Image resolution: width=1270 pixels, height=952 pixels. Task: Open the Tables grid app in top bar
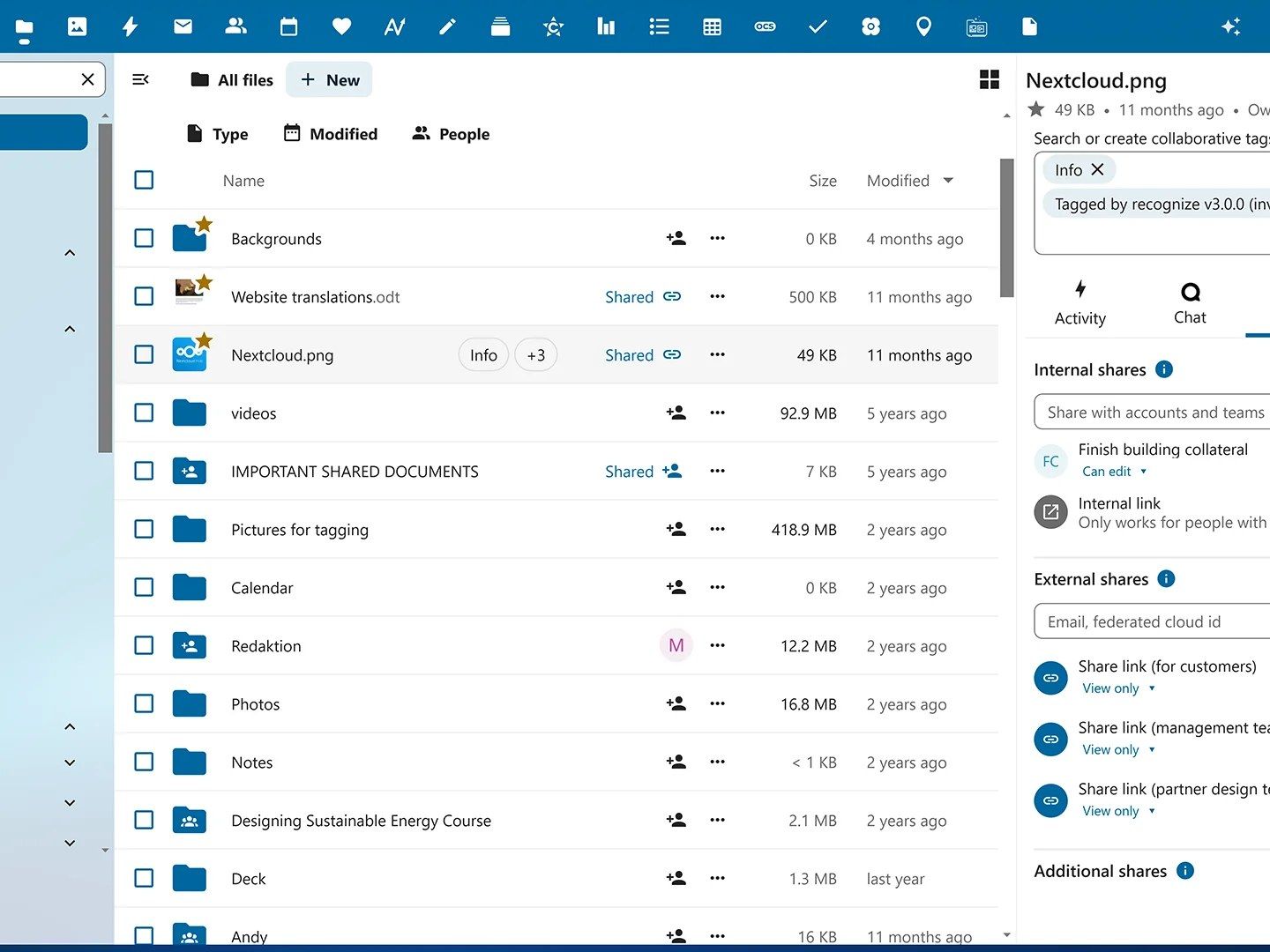712,26
